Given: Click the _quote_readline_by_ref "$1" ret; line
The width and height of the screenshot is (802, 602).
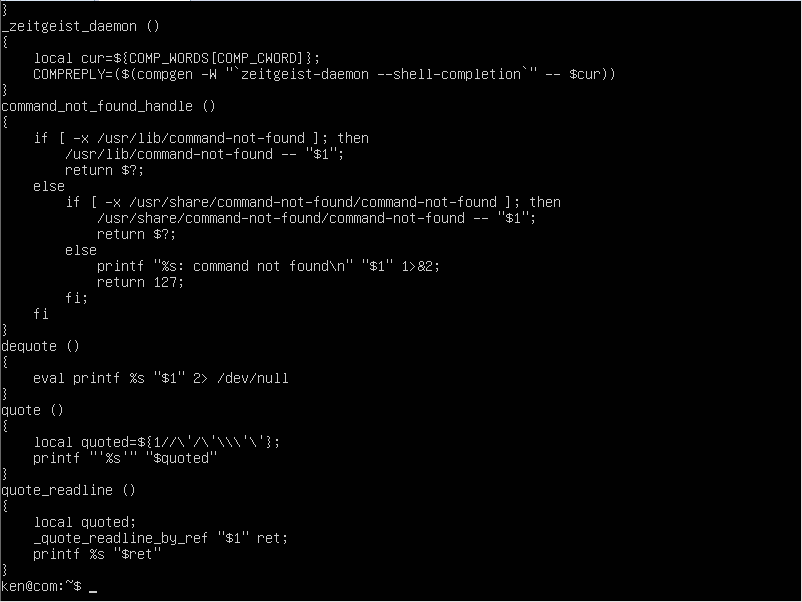Looking at the screenshot, I should (161, 538).
